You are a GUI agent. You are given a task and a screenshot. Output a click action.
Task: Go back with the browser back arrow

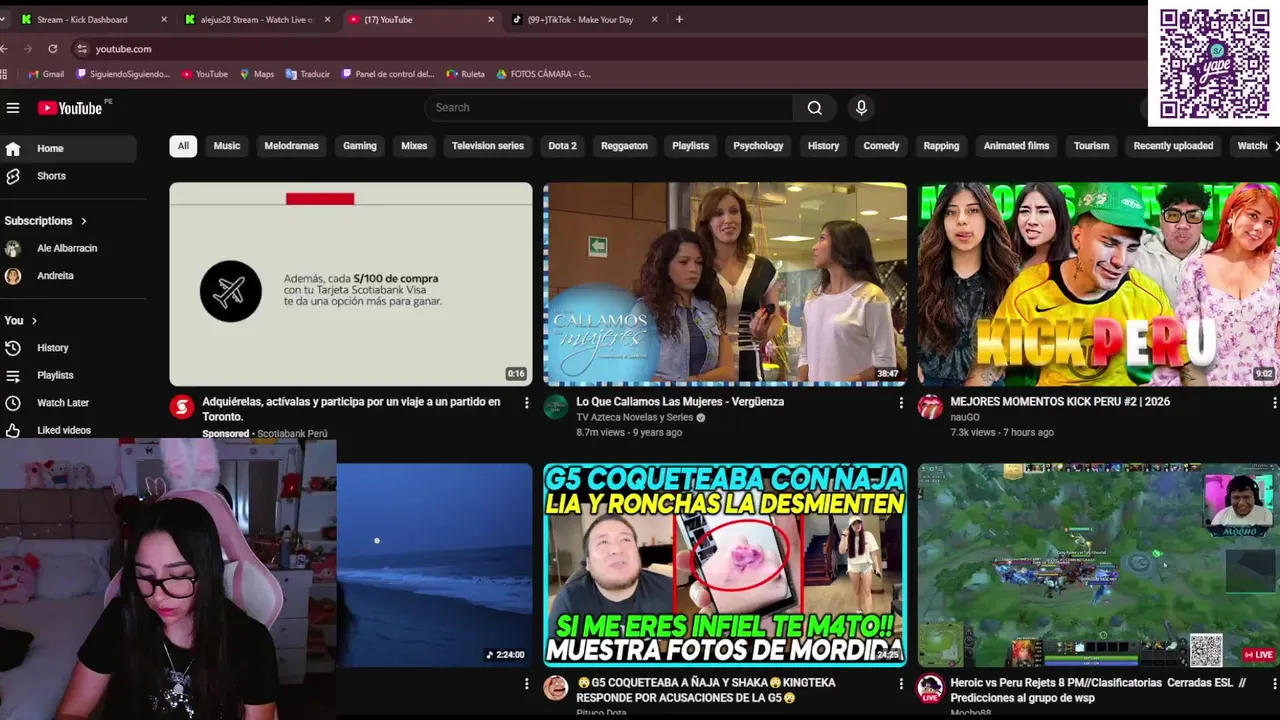click(5, 49)
